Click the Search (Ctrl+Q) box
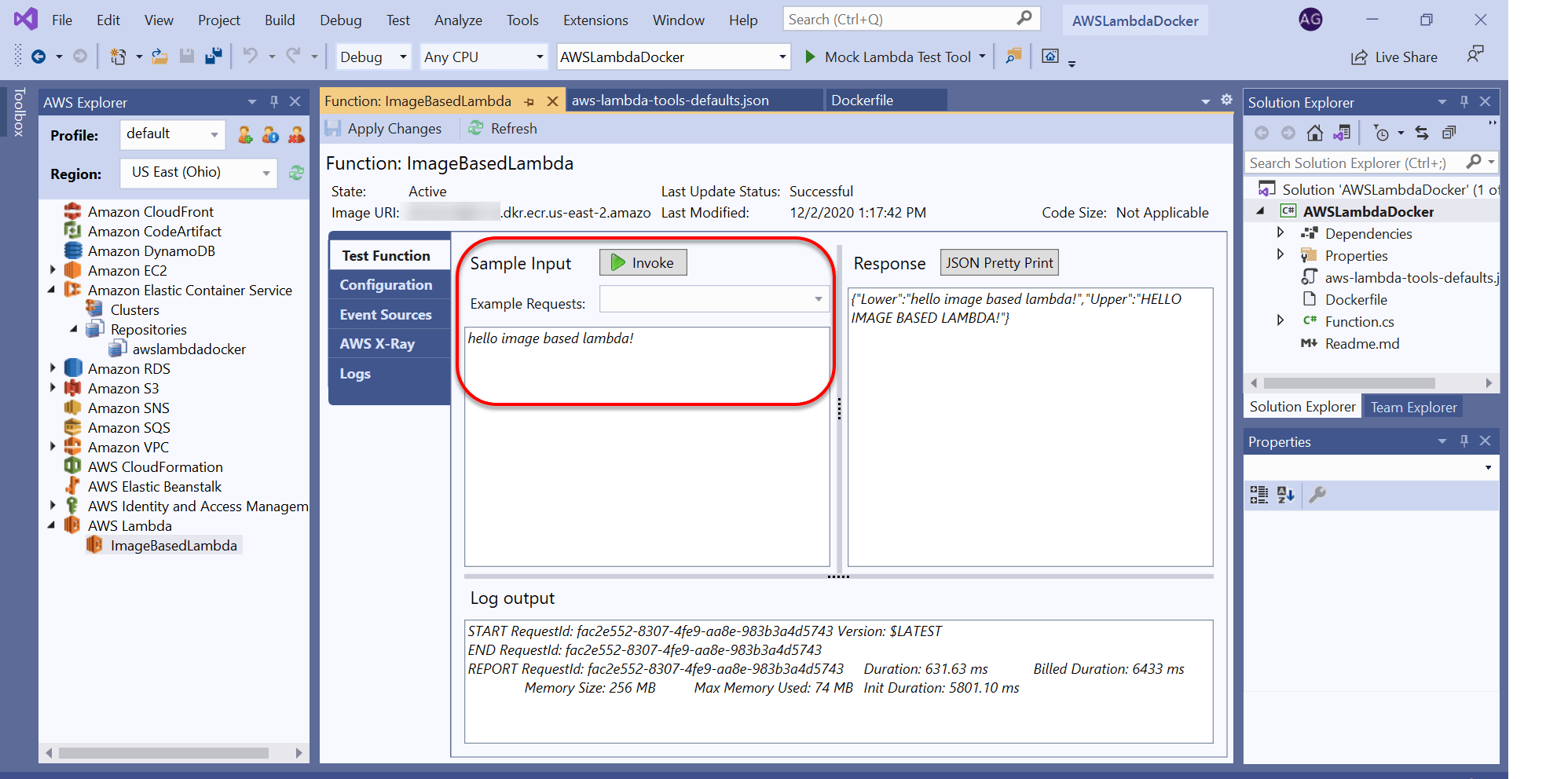 click(911, 19)
